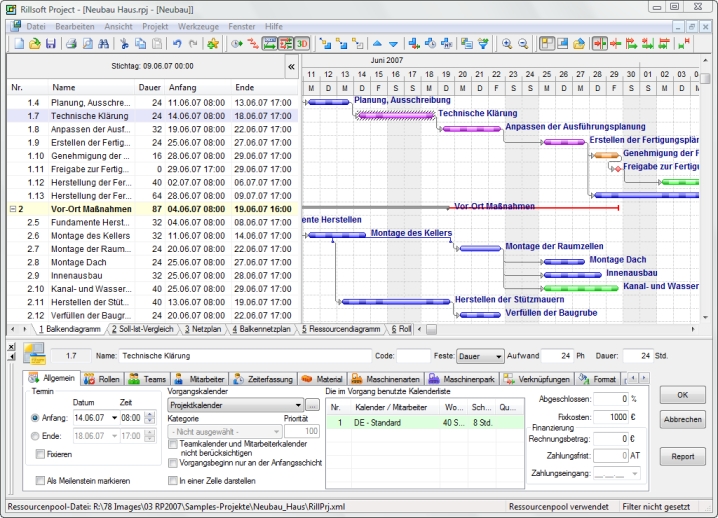Image resolution: width=718 pixels, height=518 pixels.
Task: Click the zoom in magnifier icon
Action: (507, 44)
